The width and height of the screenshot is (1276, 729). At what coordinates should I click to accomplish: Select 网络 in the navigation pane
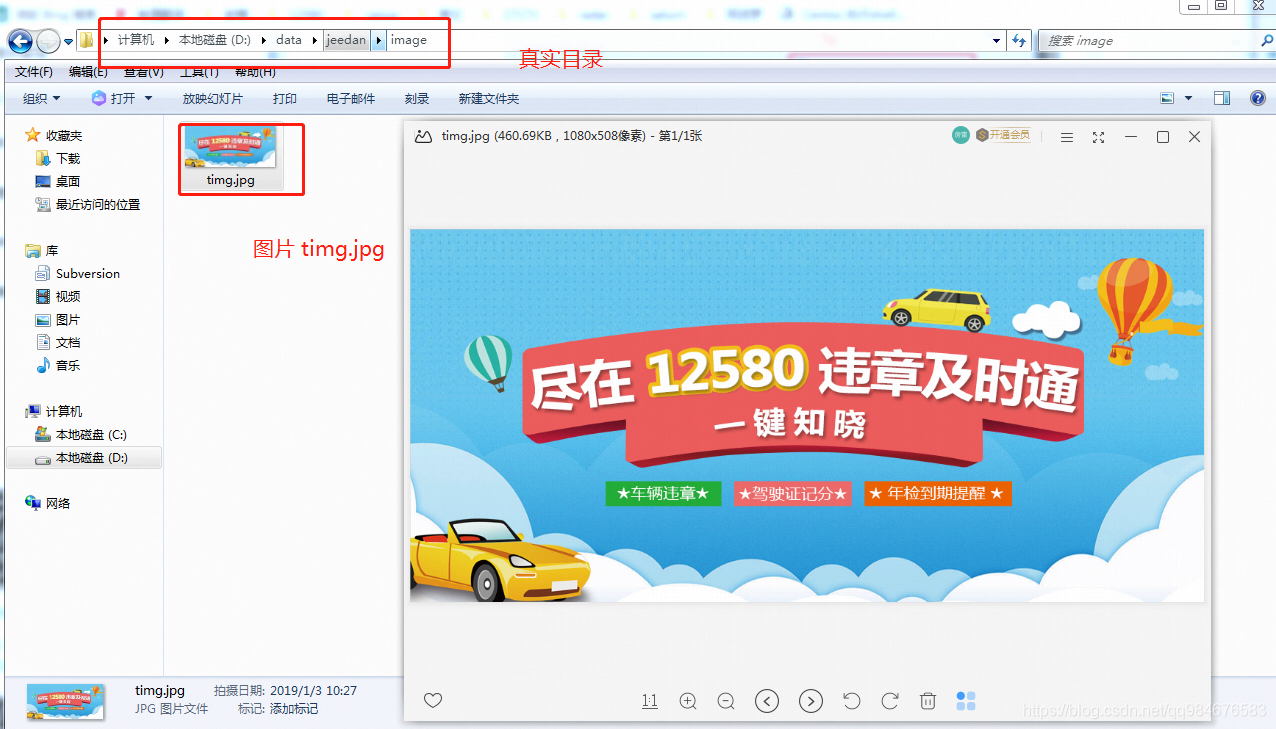[58, 503]
